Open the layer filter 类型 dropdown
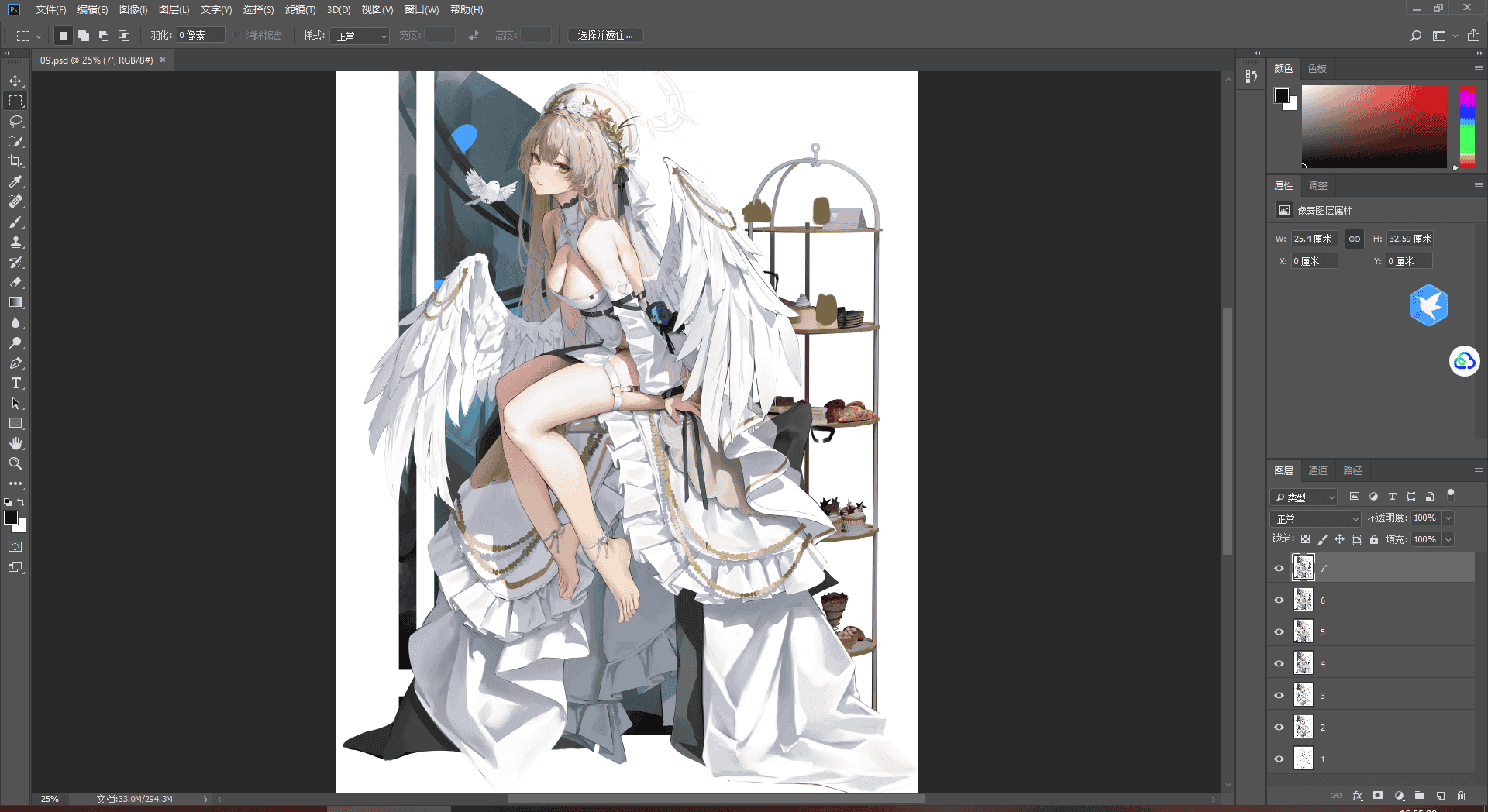The height and width of the screenshot is (812, 1488). [x=1304, y=497]
